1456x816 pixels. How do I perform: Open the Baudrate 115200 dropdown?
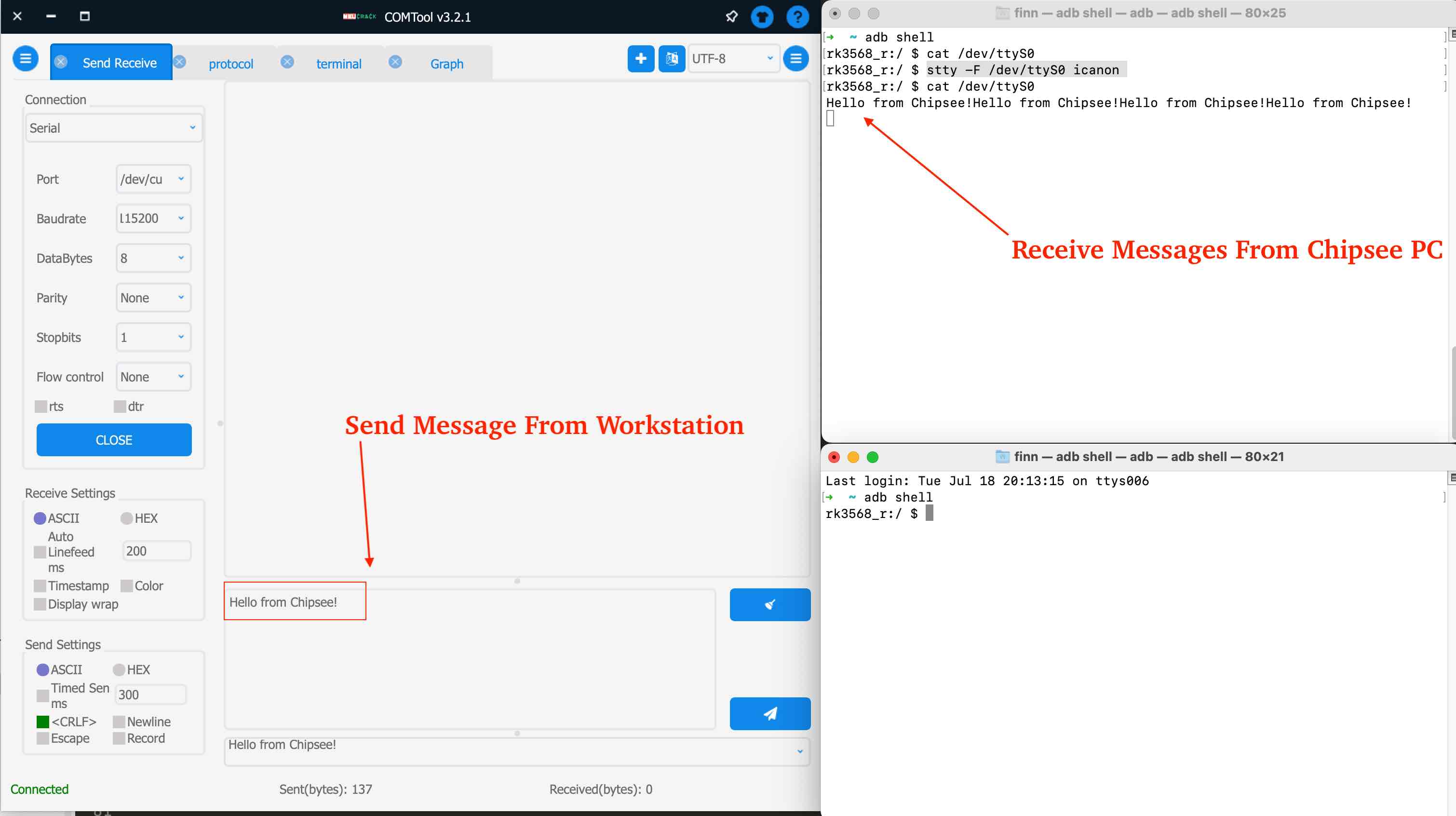(153, 218)
